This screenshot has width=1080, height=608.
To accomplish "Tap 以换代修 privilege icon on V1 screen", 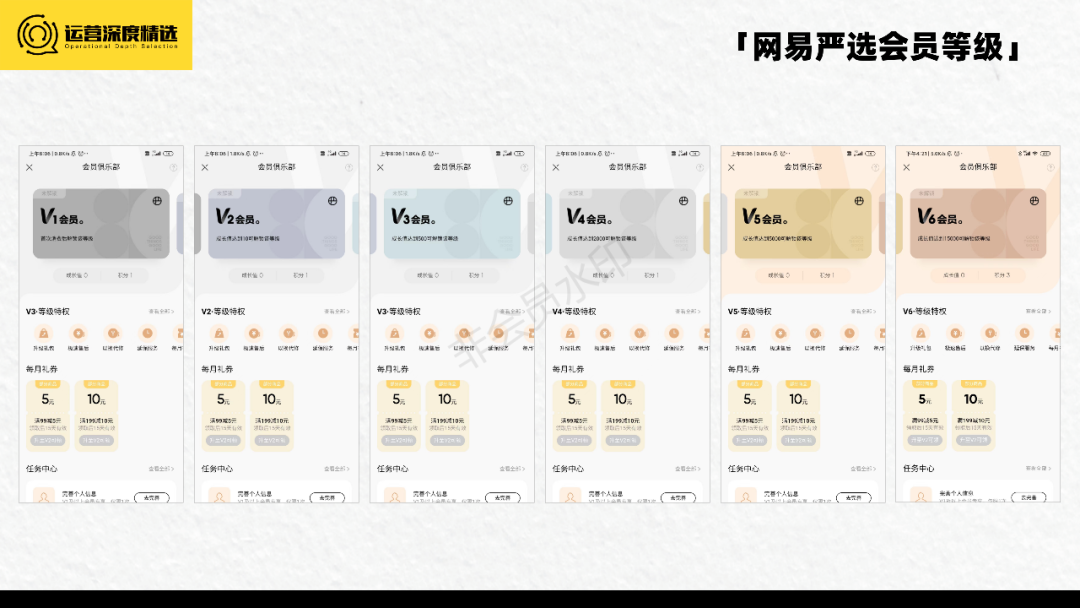I will point(113,333).
